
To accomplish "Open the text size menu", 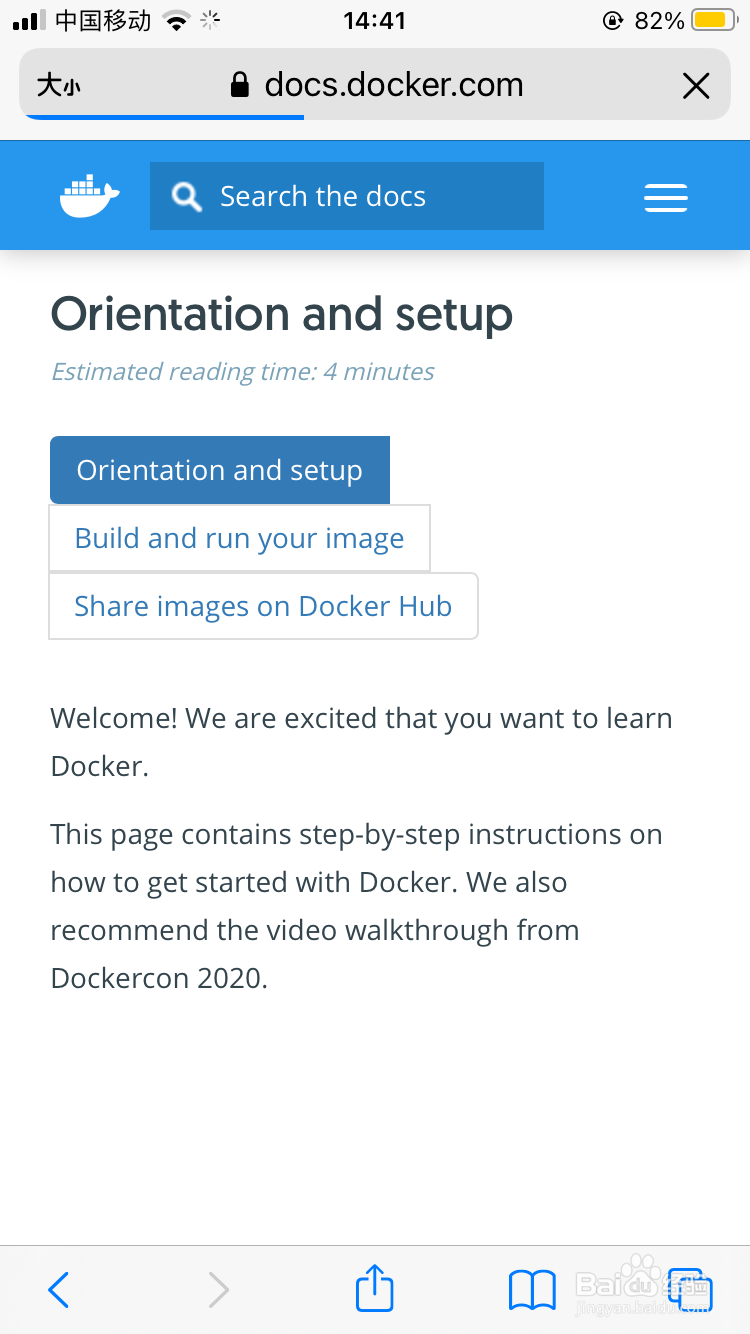I will tap(58, 86).
